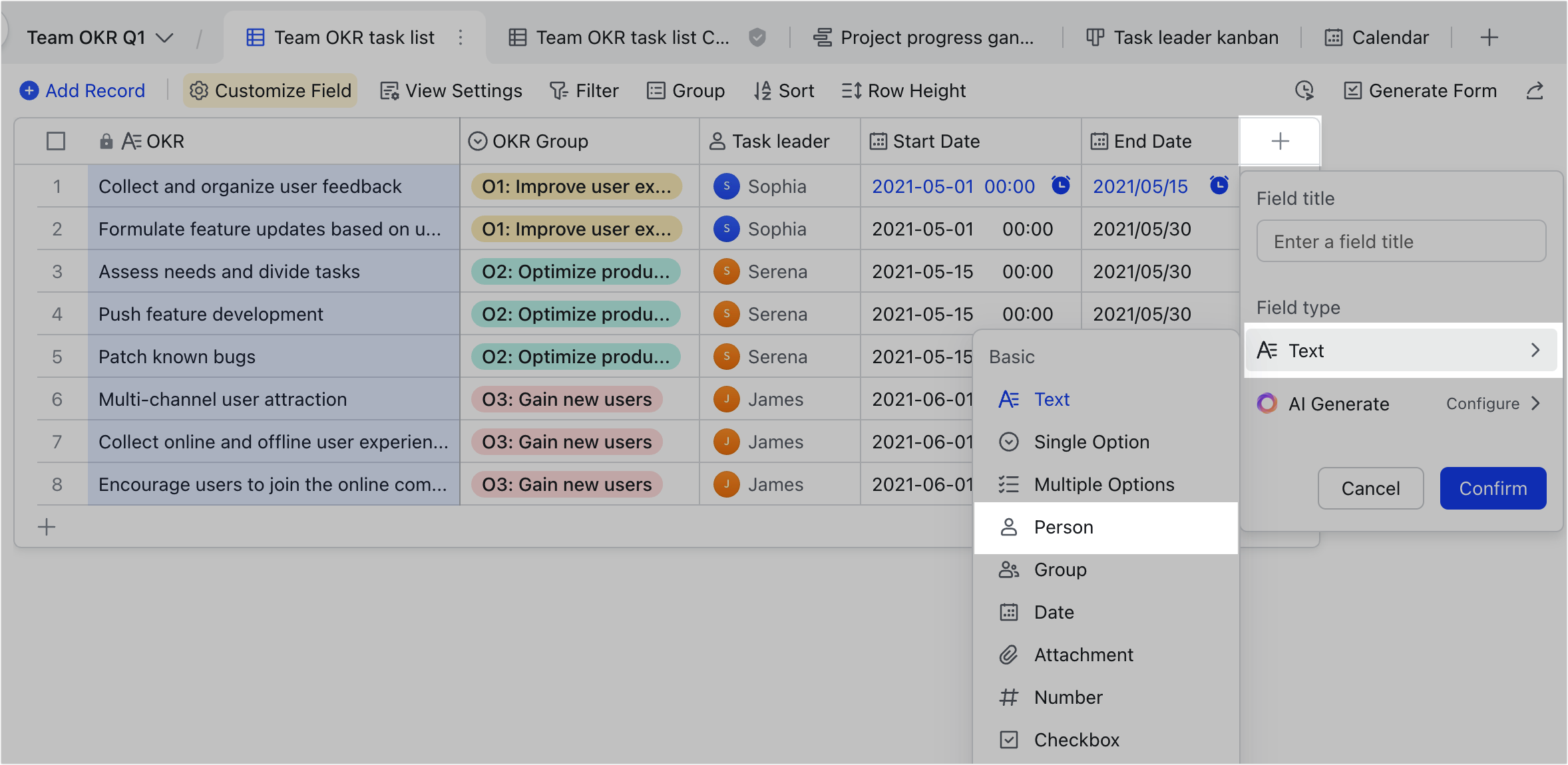This screenshot has height=765, width=1568.
Task: Switch to Project progress gantt tab
Action: [x=924, y=37]
